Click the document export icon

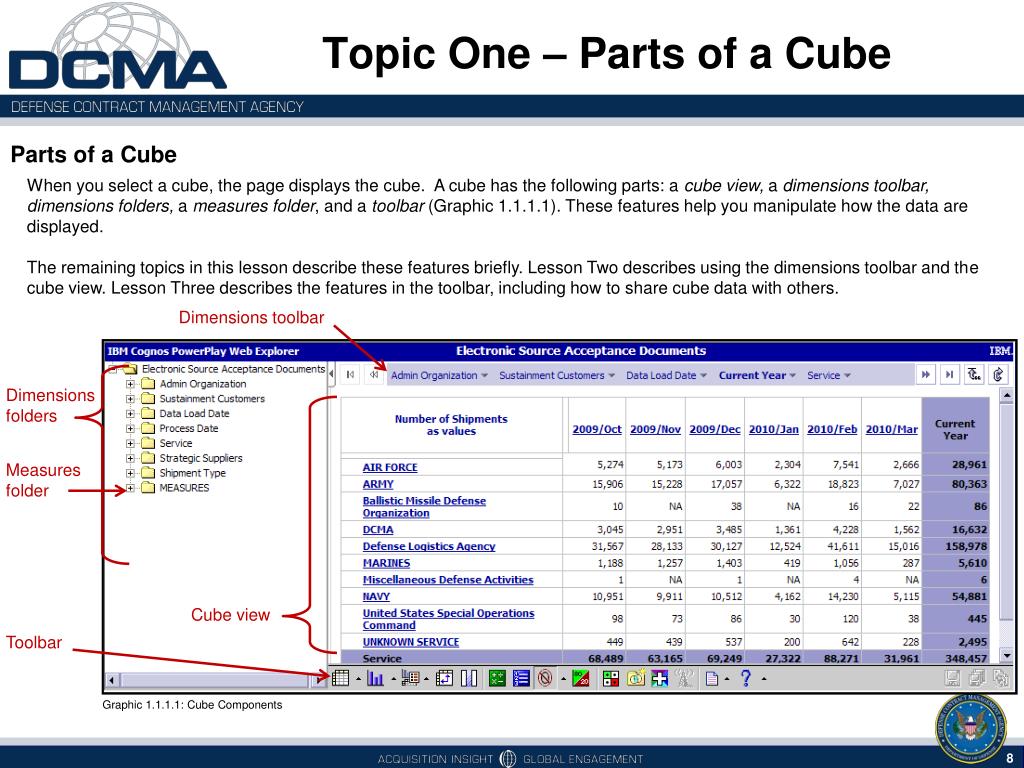click(711, 679)
